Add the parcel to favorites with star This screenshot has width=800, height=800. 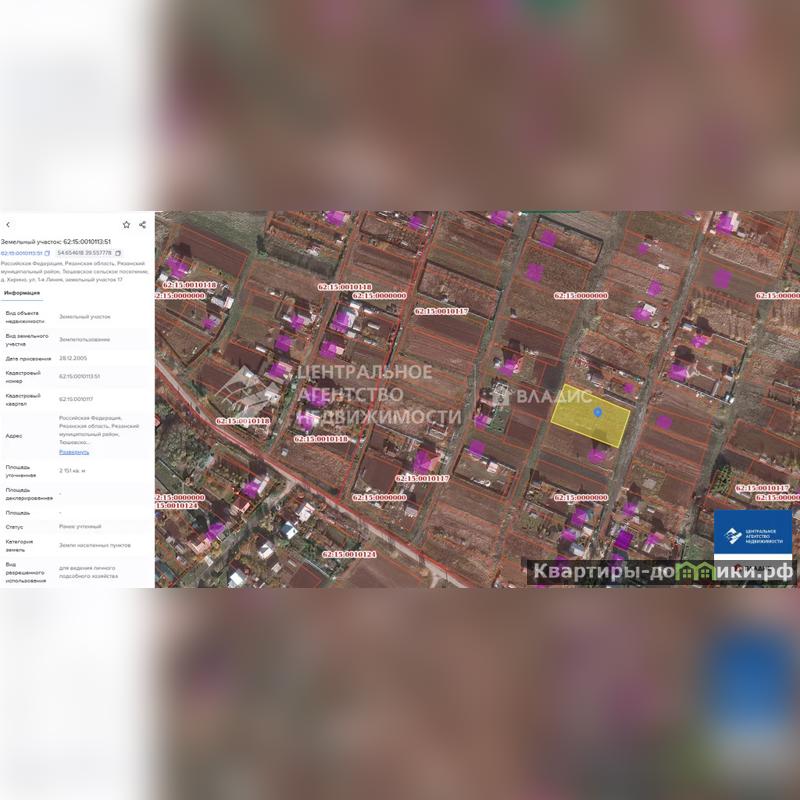[x=126, y=225]
